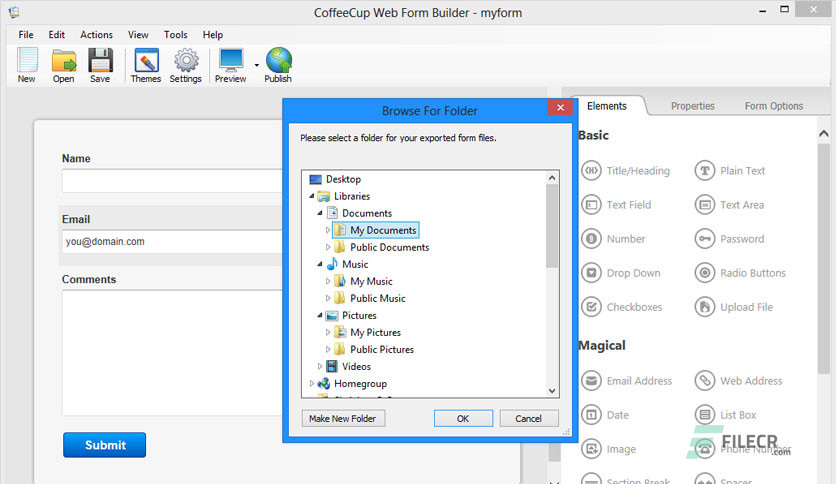
Task: Add a Web Address element
Action: pyautogui.click(x=738, y=381)
